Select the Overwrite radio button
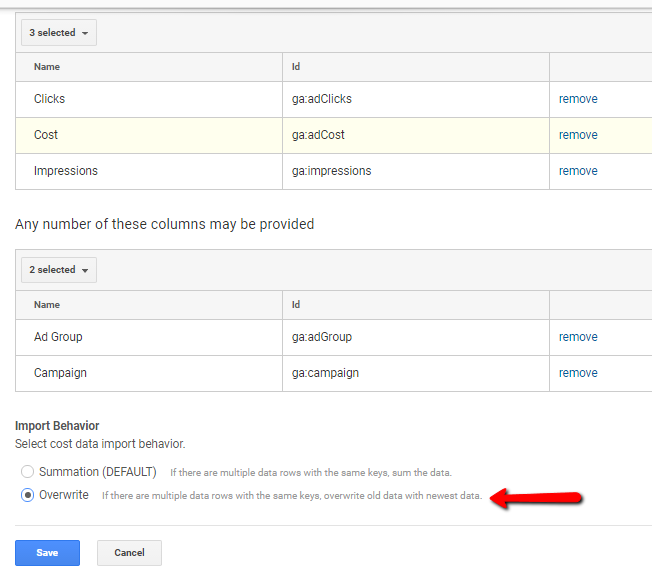The height and width of the screenshot is (567, 652). tap(27, 495)
